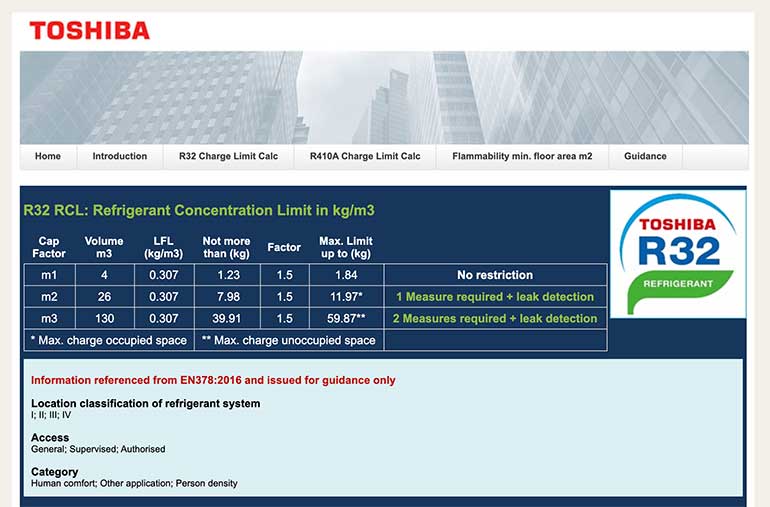Click 1 Measure required + leak detection
This screenshot has height=507, width=770.
point(495,297)
